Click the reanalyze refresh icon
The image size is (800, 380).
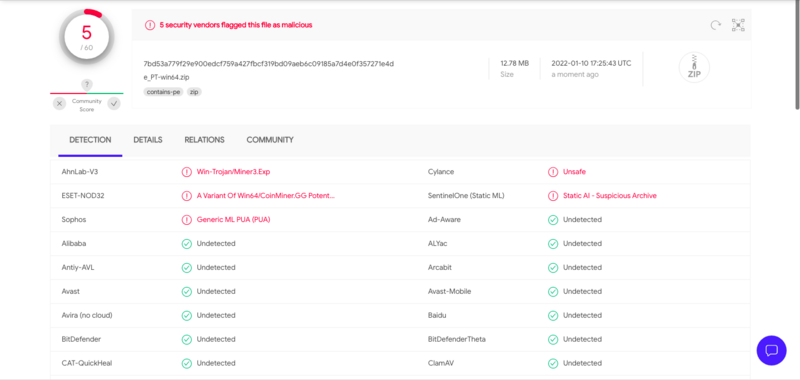tap(716, 25)
